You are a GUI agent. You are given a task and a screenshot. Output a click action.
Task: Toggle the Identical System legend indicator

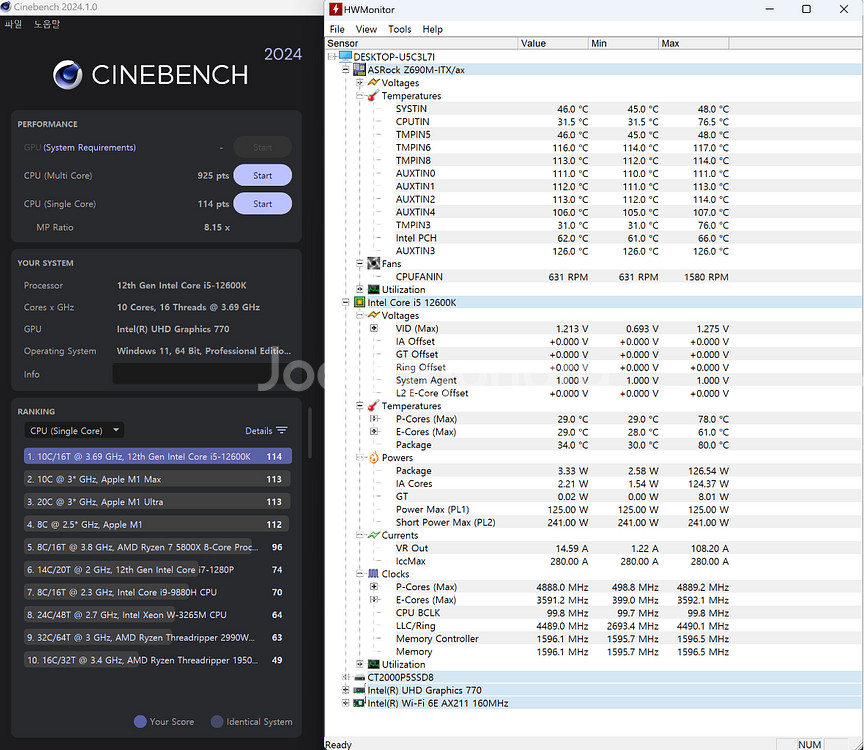217,721
